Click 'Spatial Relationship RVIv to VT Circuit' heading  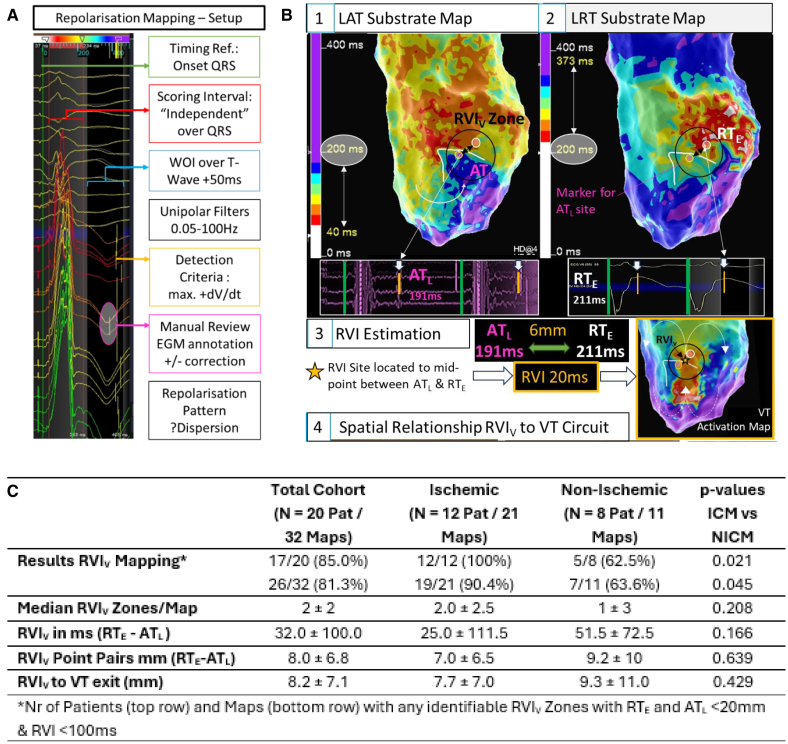coord(473,427)
